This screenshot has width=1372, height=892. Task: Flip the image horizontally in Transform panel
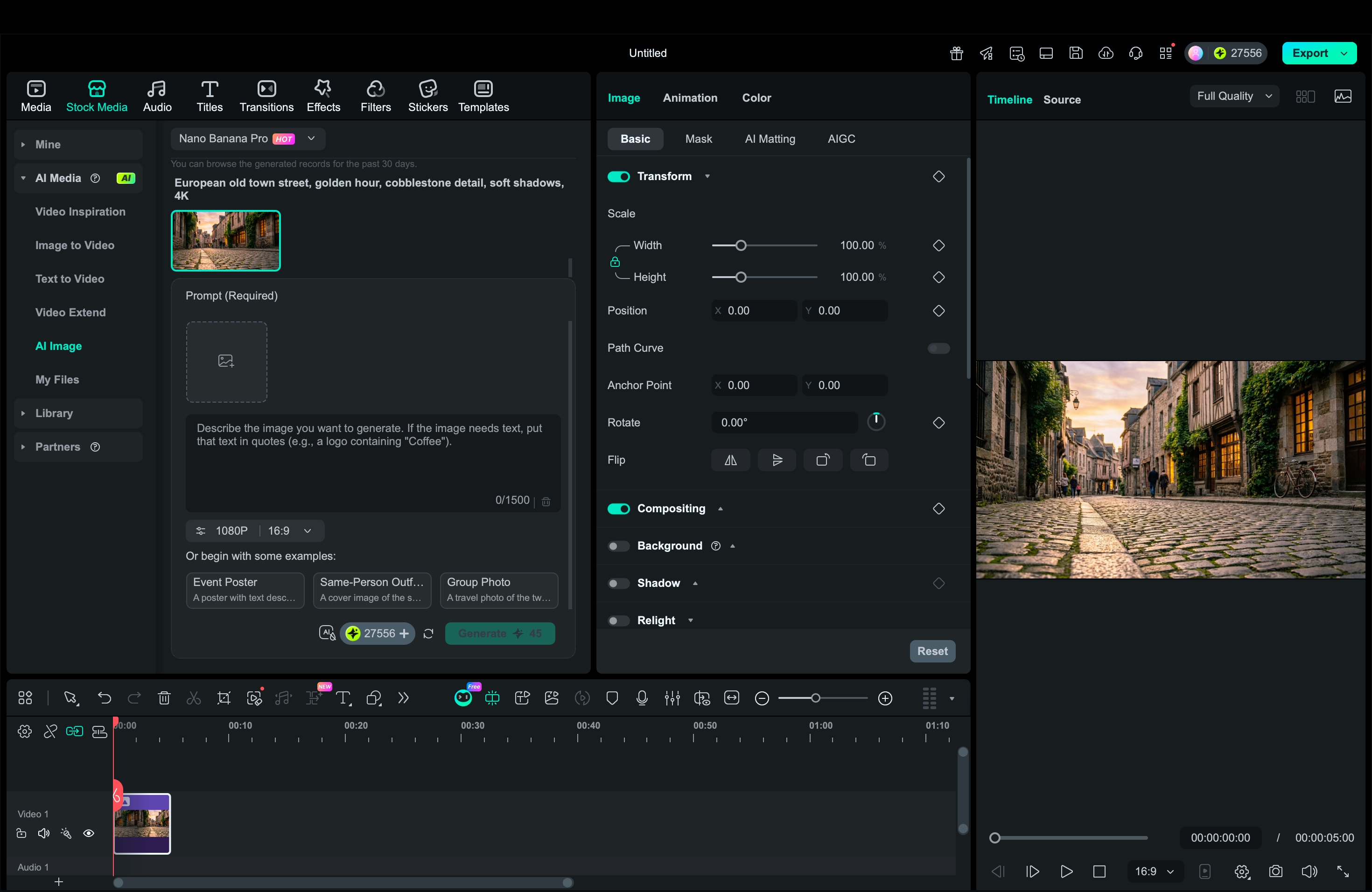[730, 460]
